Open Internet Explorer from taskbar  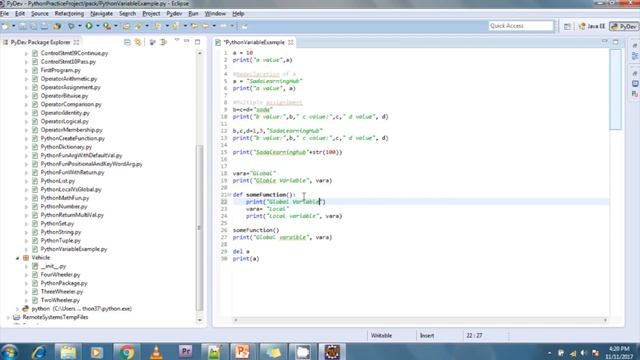pyautogui.click(x=39, y=352)
